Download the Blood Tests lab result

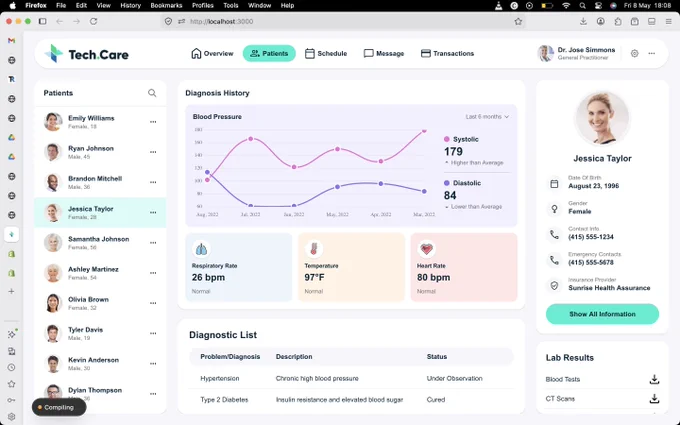point(654,379)
